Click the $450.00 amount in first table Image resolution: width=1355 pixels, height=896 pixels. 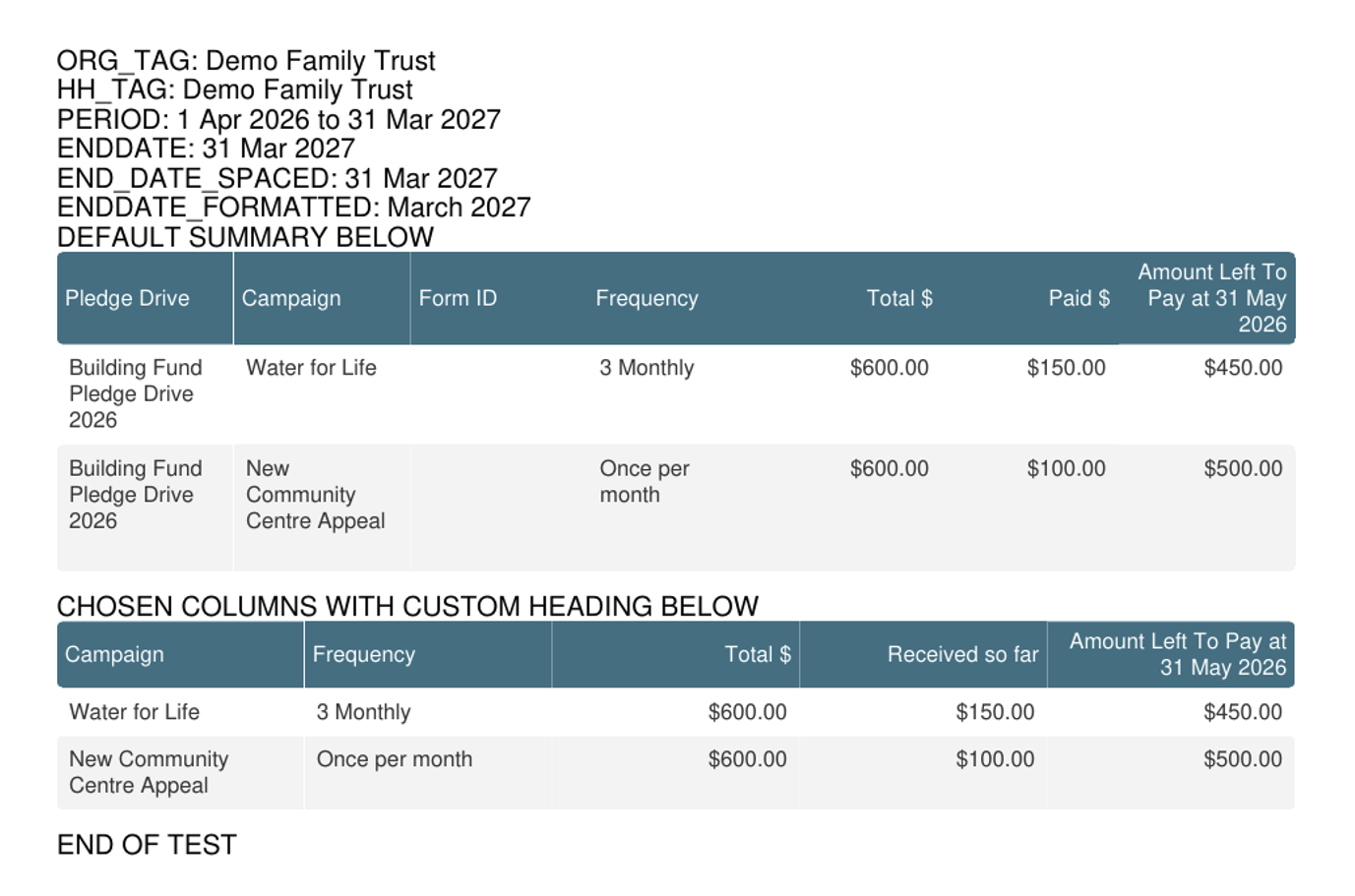[x=1243, y=368]
